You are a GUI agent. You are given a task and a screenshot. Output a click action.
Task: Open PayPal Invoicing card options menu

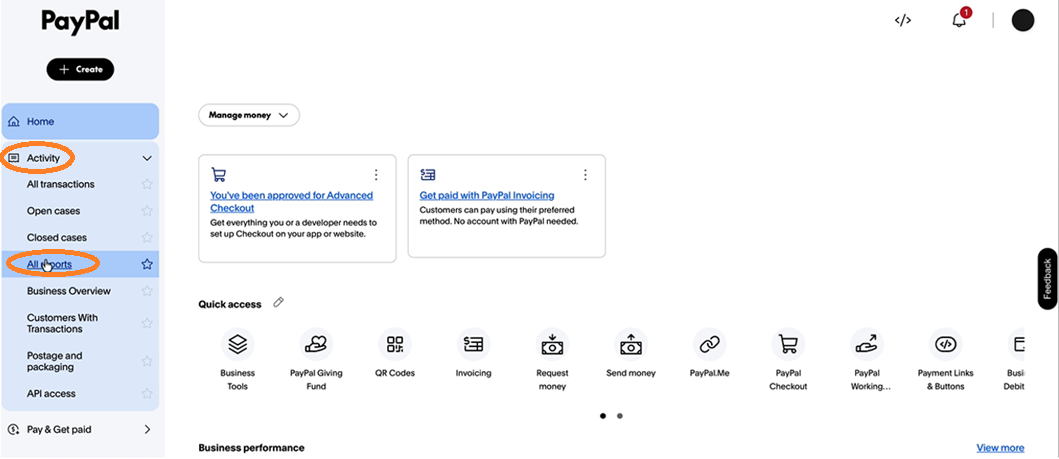[586, 175]
